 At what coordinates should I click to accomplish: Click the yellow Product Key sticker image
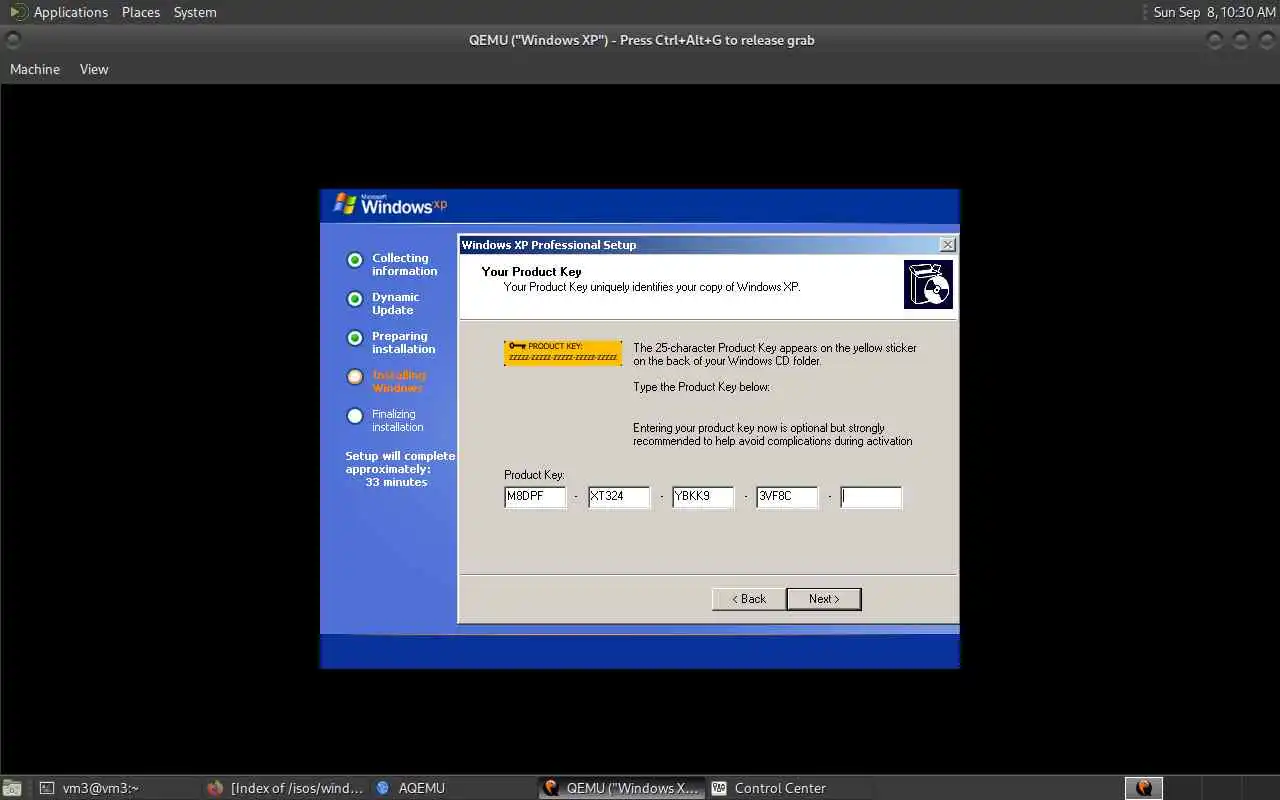(x=563, y=353)
